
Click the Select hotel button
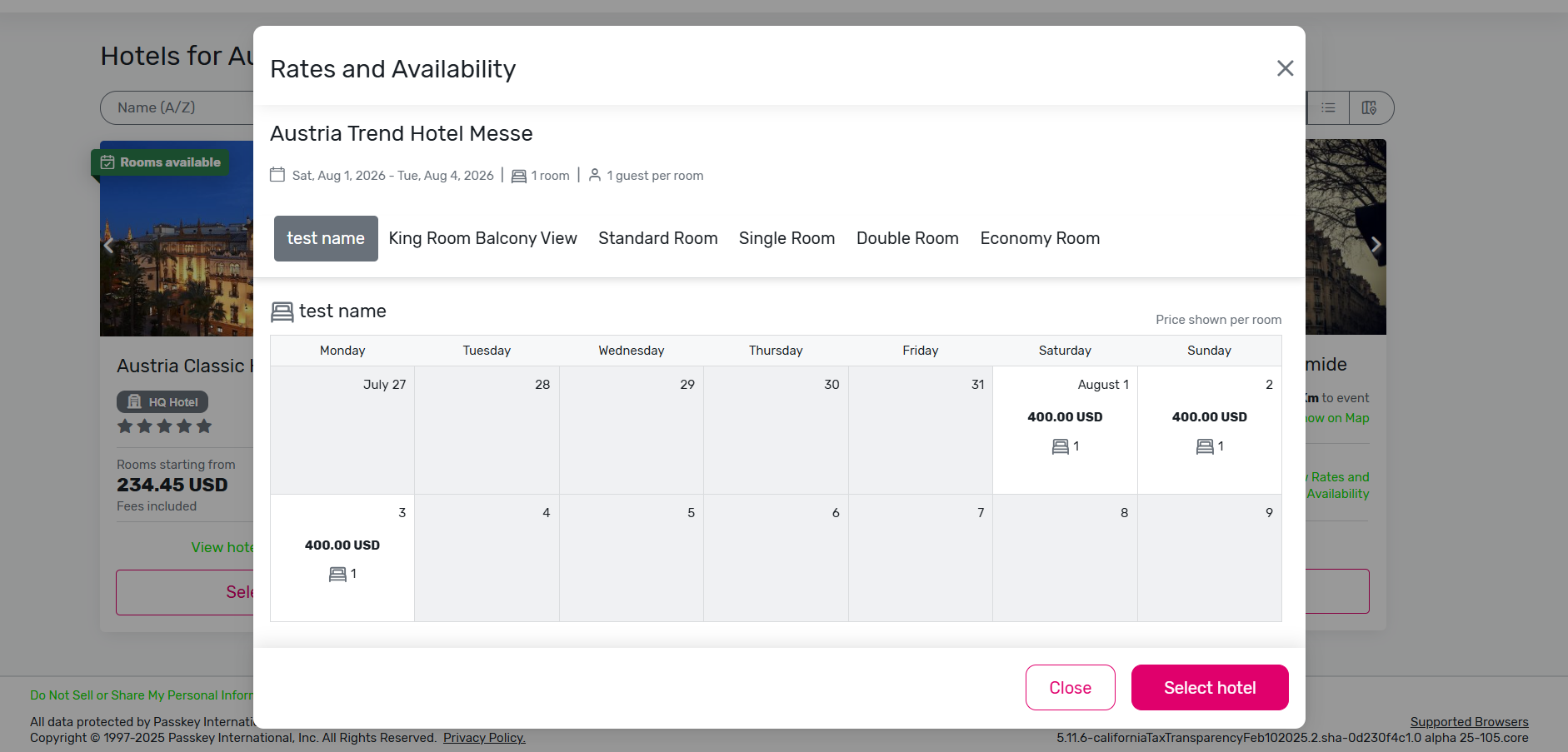(x=1210, y=688)
